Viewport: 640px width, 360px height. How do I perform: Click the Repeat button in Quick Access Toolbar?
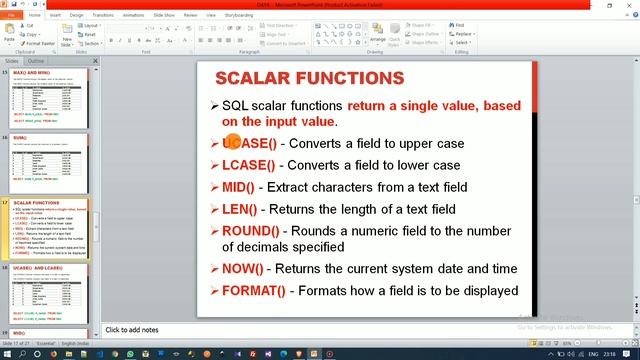35,4
